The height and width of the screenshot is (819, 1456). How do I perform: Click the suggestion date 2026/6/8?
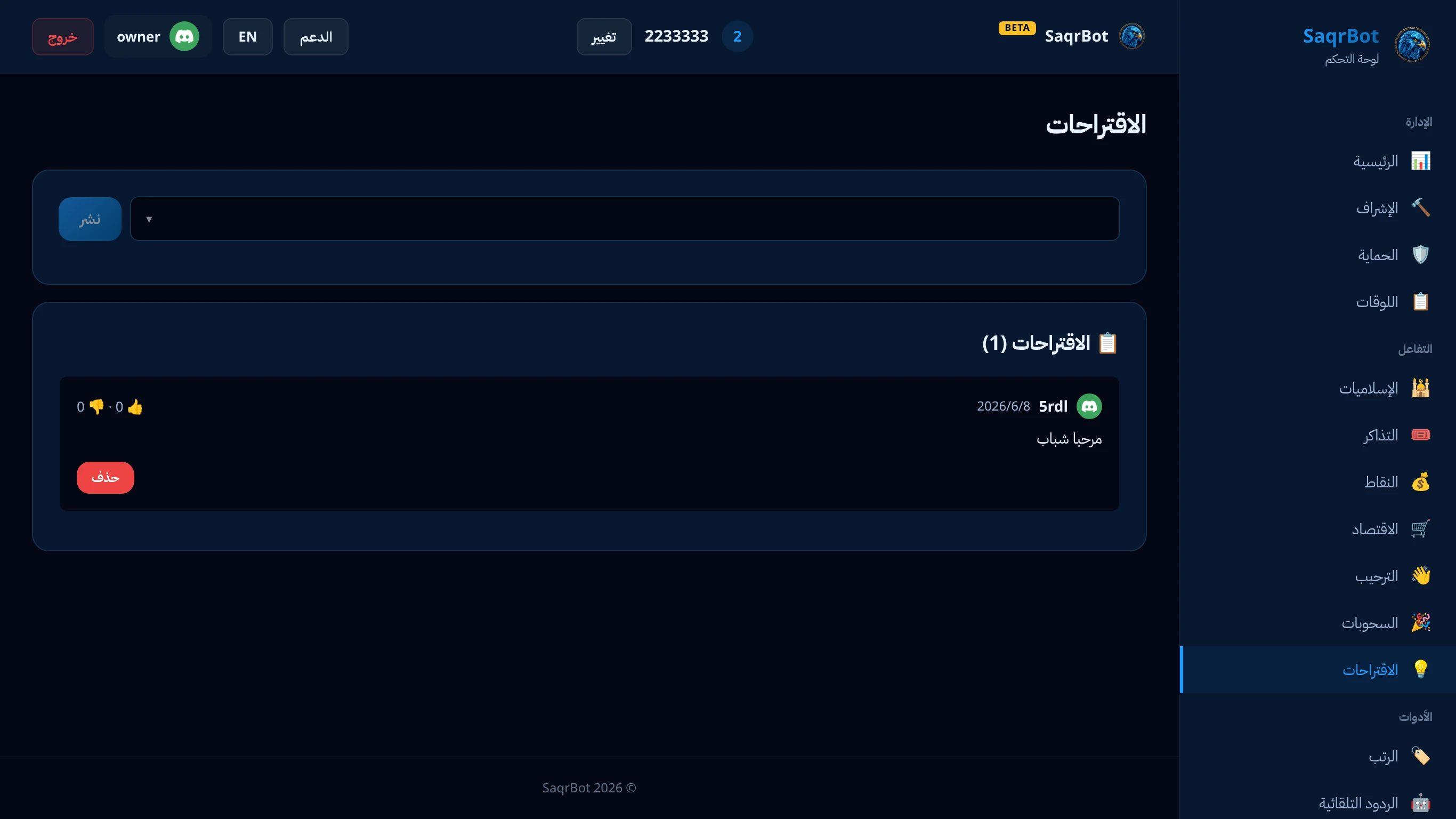[1003, 406]
